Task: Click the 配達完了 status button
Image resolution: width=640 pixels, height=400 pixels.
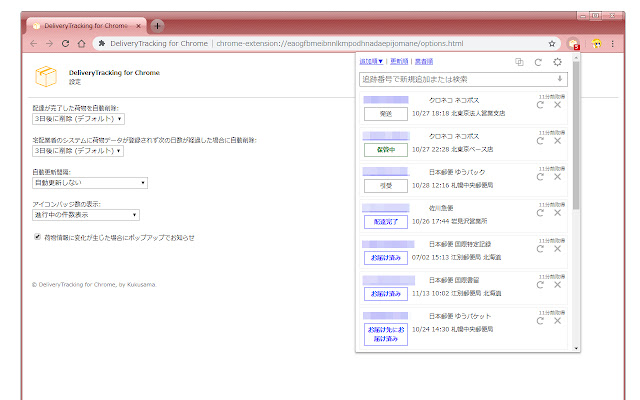Action: 386,222
